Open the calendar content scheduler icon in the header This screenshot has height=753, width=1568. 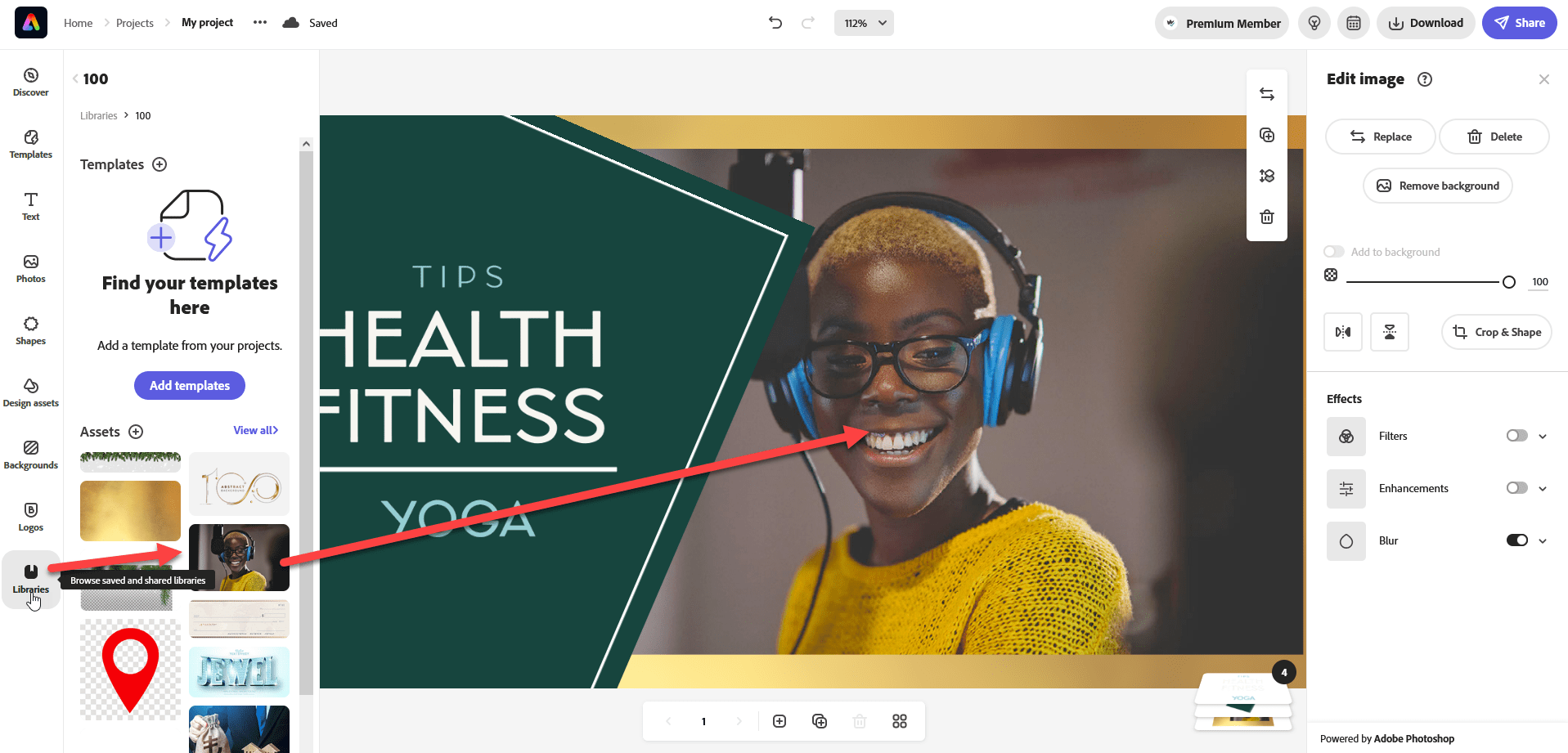pyautogui.click(x=1353, y=22)
